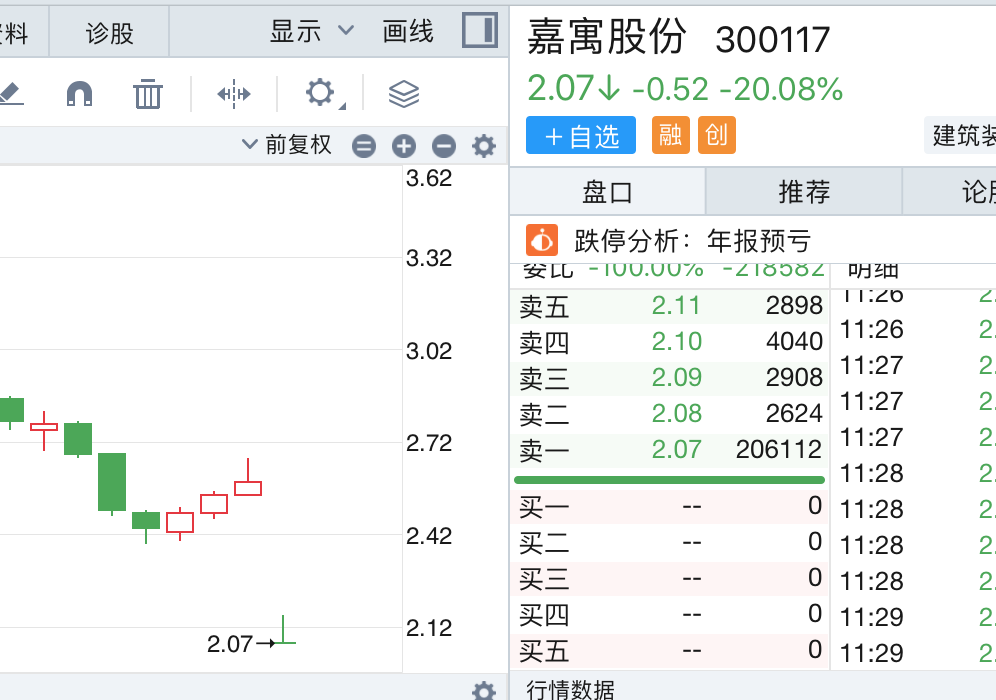This screenshot has width=996, height=700.
Task: Click the orange 融 tag
Action: coord(671,135)
